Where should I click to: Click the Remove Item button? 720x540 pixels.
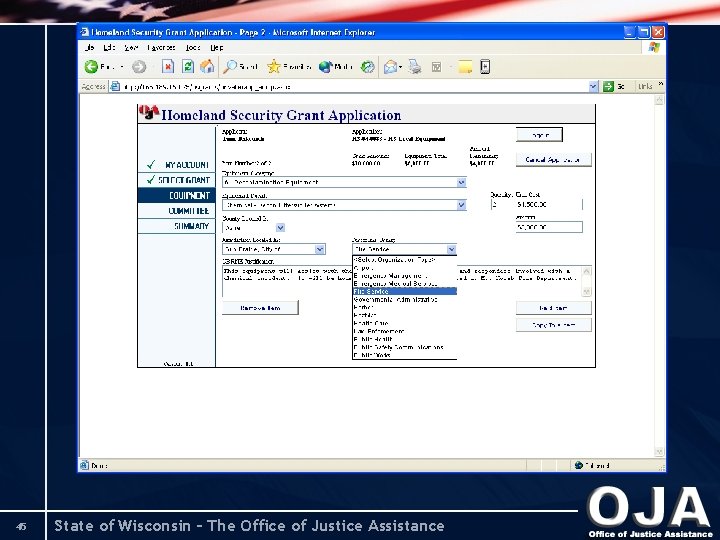click(x=260, y=308)
